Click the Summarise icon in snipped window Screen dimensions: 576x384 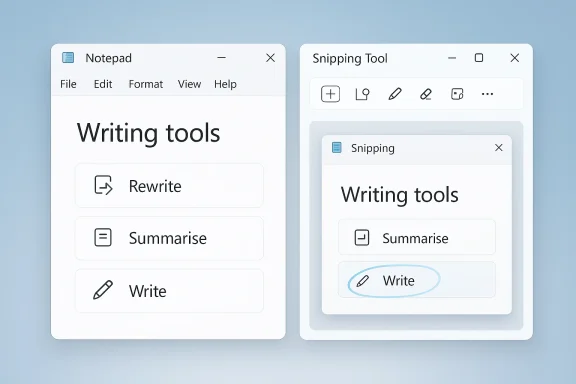(362, 237)
